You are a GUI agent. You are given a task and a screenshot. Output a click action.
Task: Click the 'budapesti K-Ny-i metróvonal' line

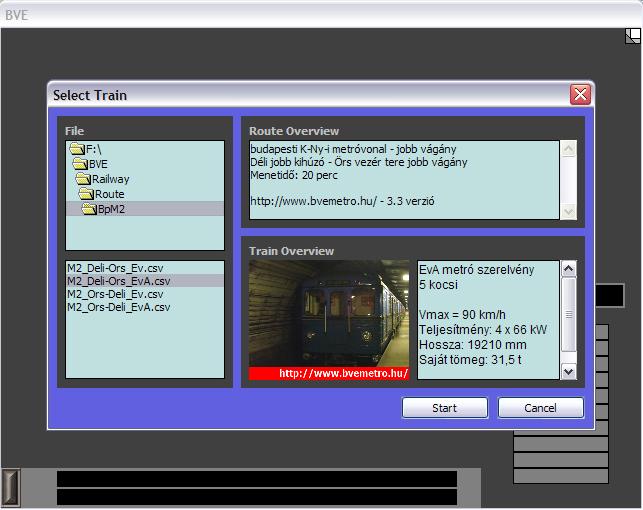pyautogui.click(x=353, y=149)
